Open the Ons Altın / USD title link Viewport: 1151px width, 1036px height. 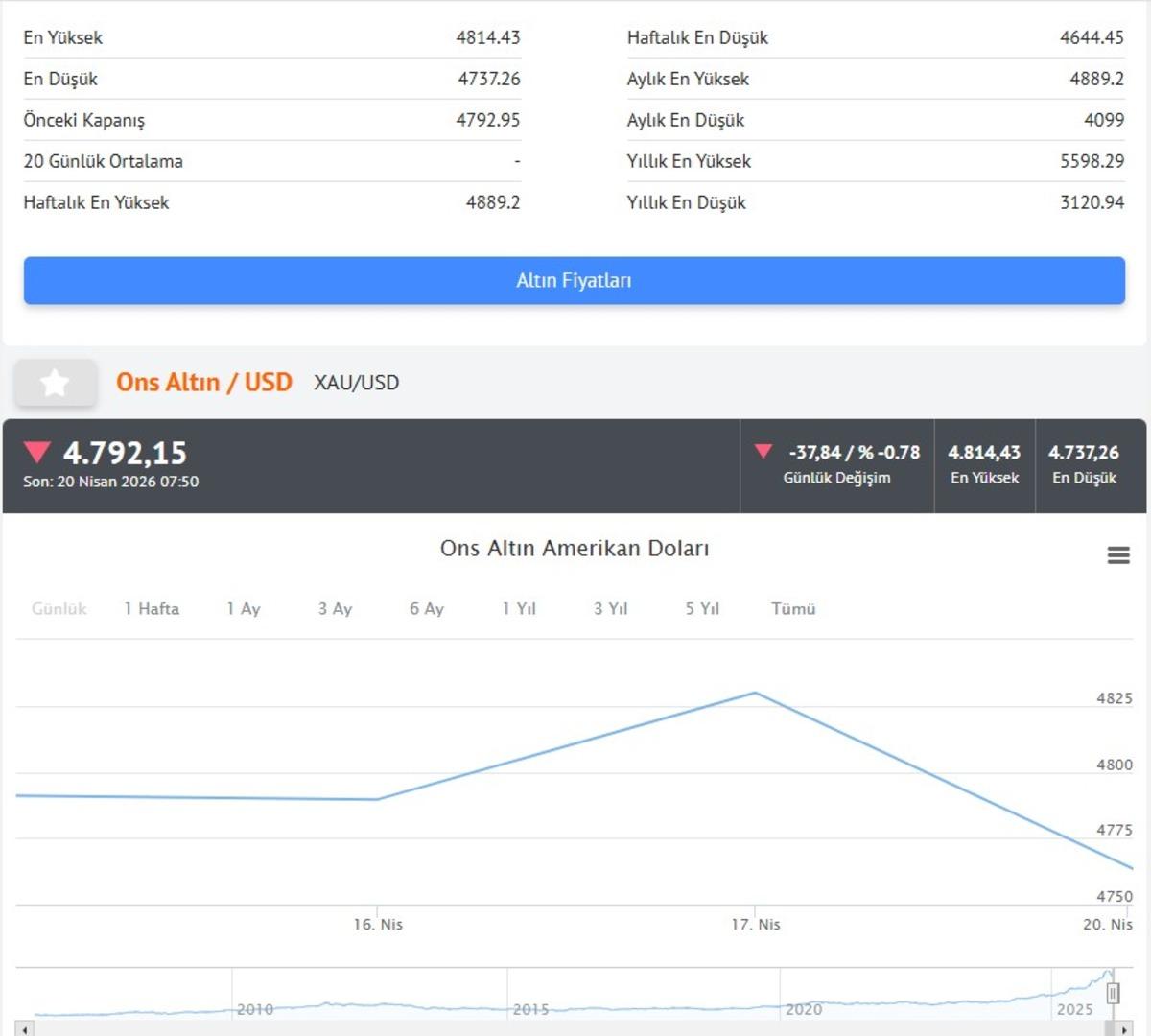pos(203,383)
